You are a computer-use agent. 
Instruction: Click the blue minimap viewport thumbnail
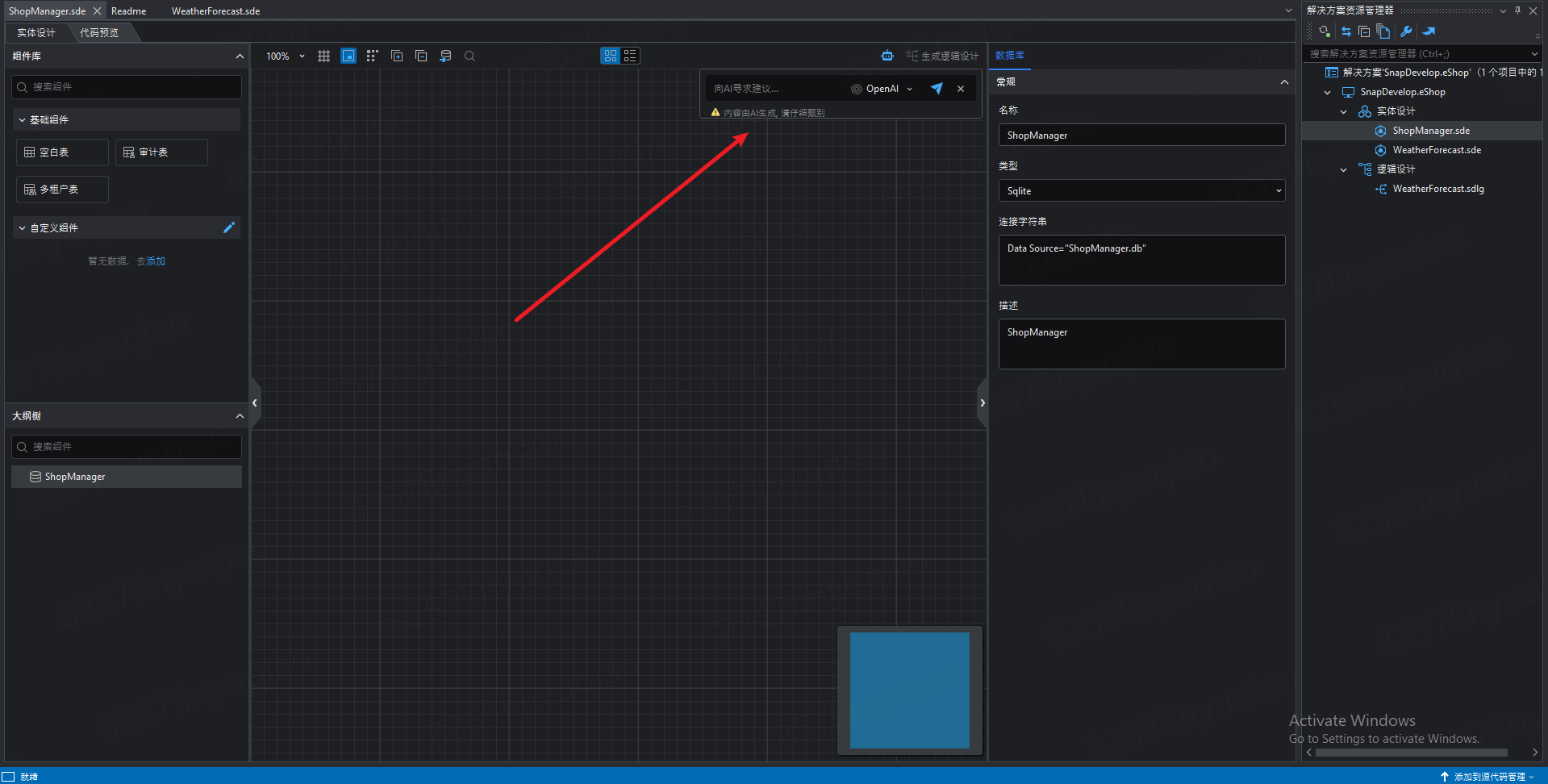909,690
